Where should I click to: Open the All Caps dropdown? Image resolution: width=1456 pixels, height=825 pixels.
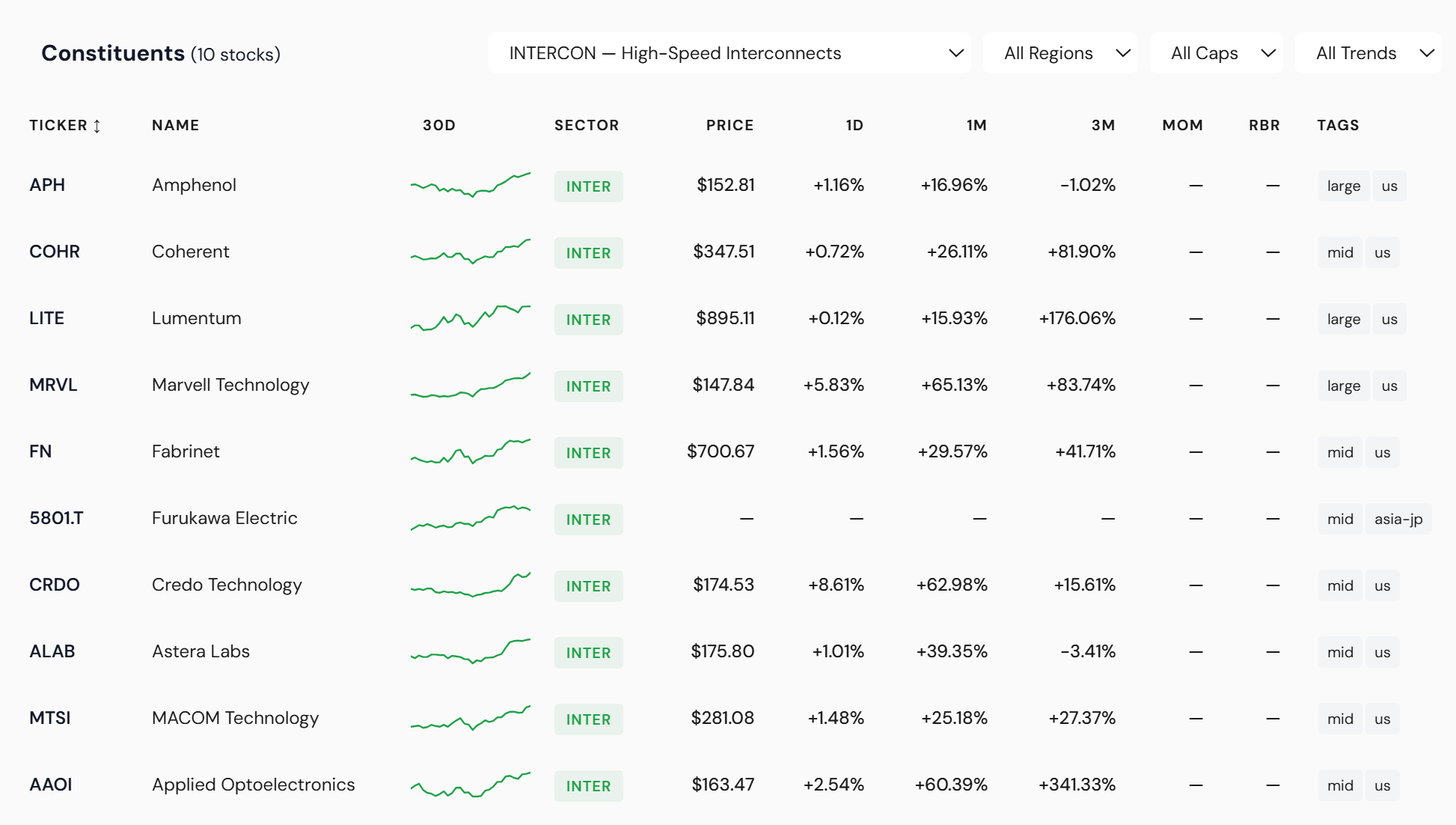click(x=1217, y=52)
